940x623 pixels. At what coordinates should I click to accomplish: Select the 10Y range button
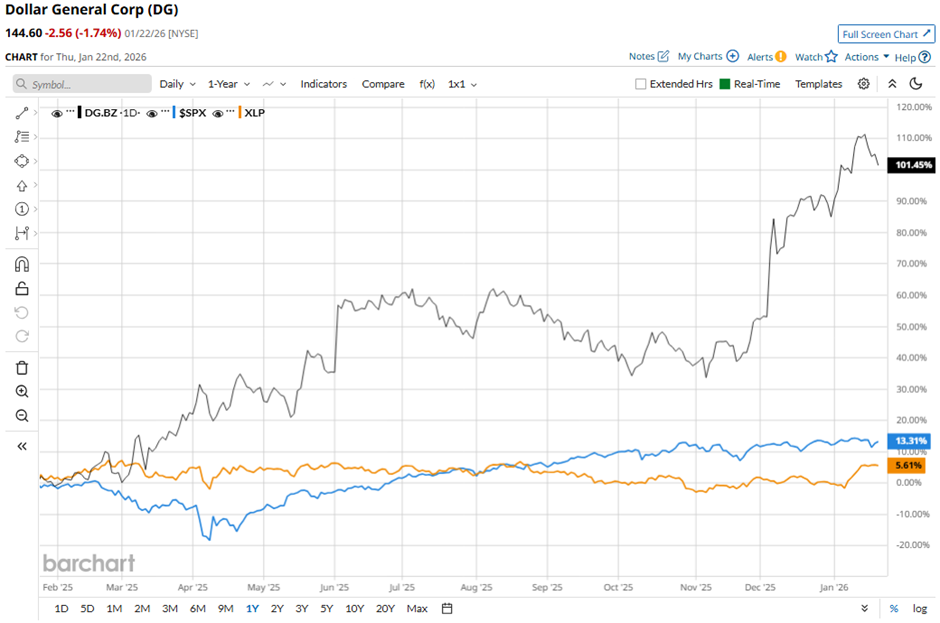[354, 609]
